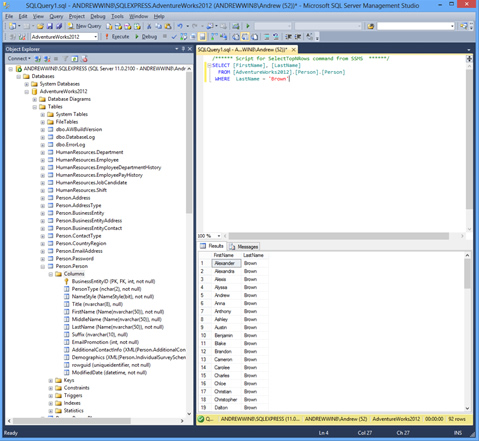Switch to the Messages tab
Image resolution: width=479 pixels, height=441 pixels.
244,246
